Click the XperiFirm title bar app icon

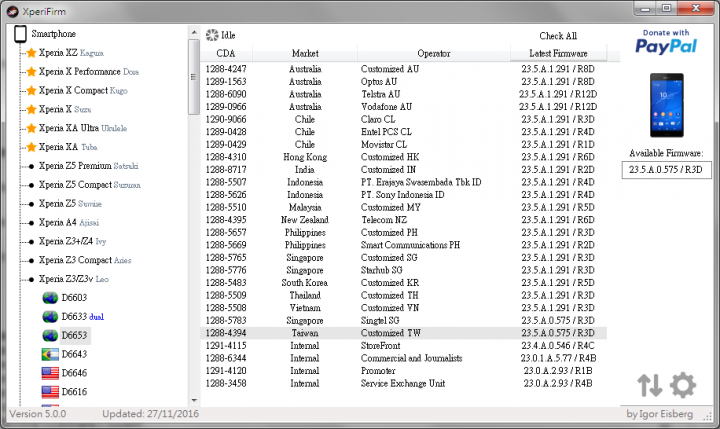(x=13, y=12)
